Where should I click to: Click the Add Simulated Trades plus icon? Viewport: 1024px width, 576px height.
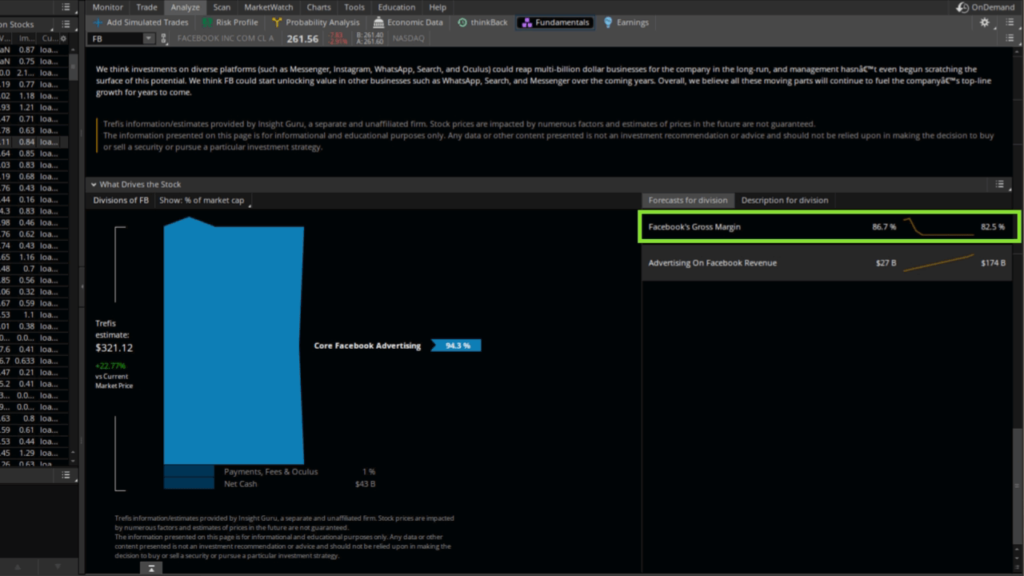[98, 22]
